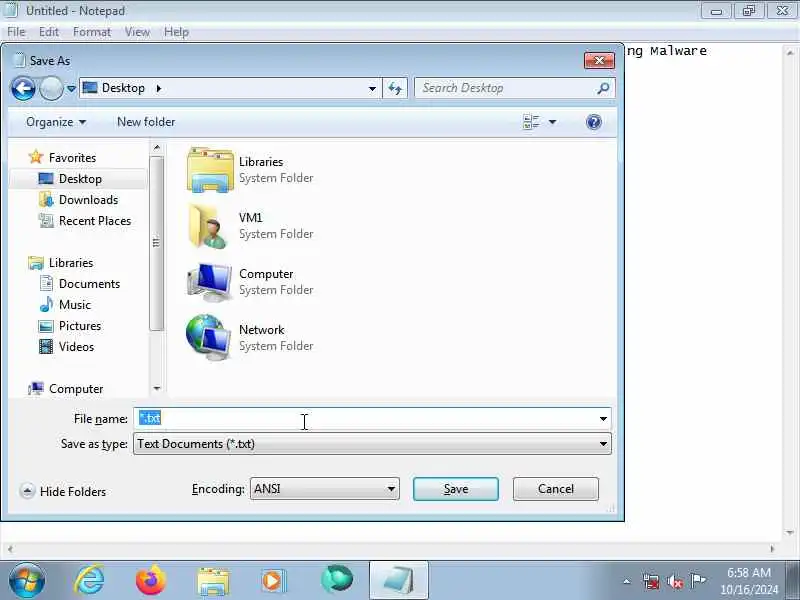Select the Computer system folder icon

[x=209, y=282]
